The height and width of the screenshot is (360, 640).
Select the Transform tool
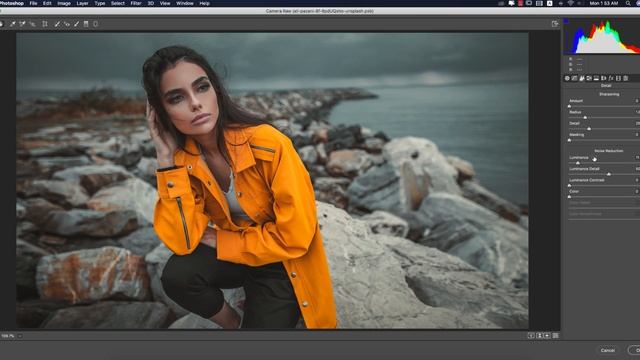point(45,24)
